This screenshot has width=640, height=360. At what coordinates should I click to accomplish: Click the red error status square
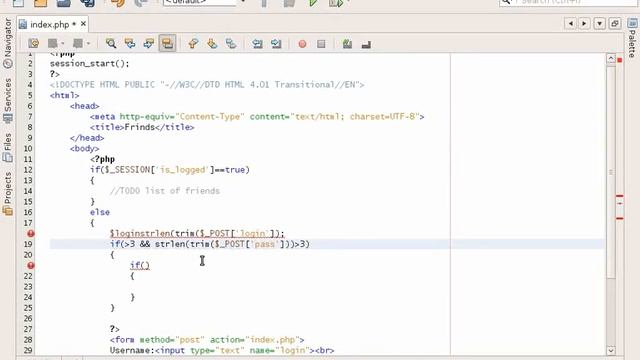coord(620,60)
